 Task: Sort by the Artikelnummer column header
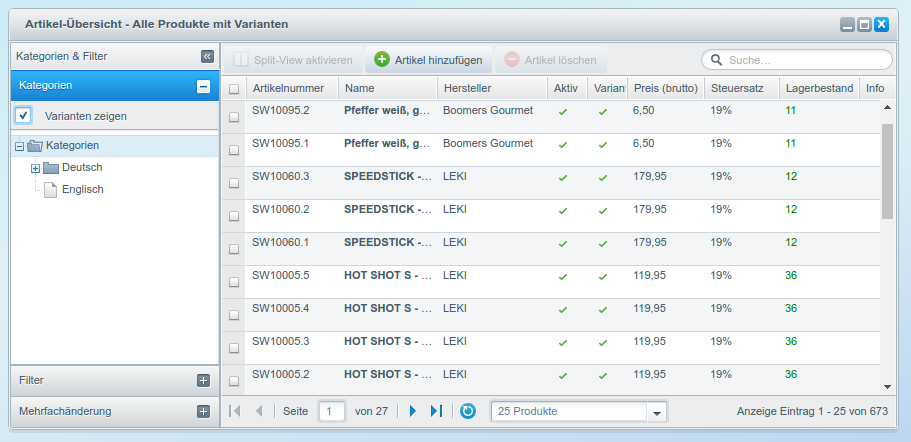click(x=288, y=89)
